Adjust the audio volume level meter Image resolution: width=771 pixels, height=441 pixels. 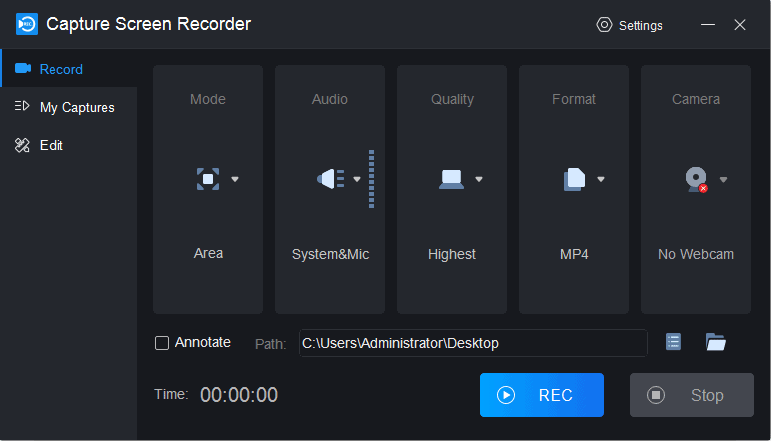[x=372, y=179]
